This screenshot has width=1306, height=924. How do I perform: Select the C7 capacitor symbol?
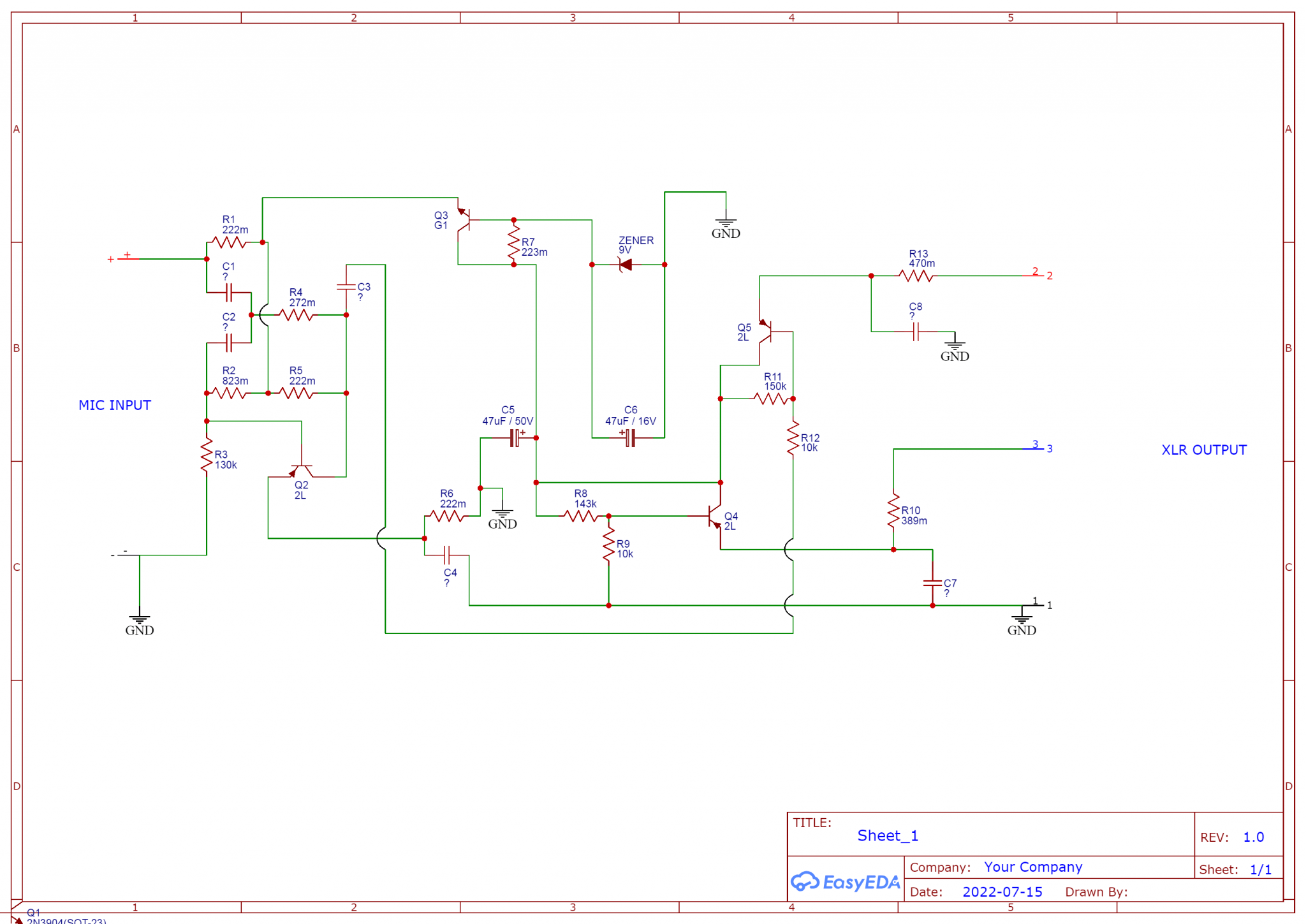pos(933,583)
